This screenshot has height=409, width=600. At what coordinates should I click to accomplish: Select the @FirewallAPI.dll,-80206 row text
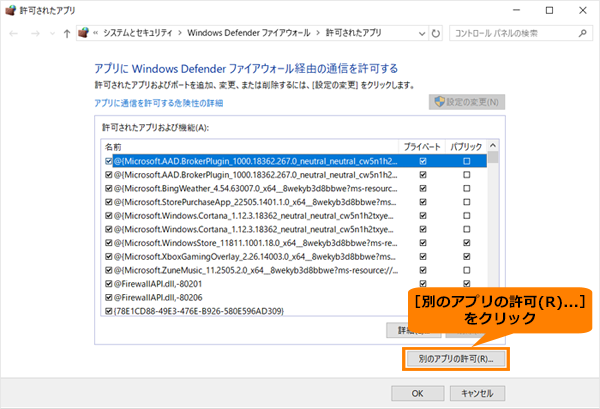(x=158, y=298)
